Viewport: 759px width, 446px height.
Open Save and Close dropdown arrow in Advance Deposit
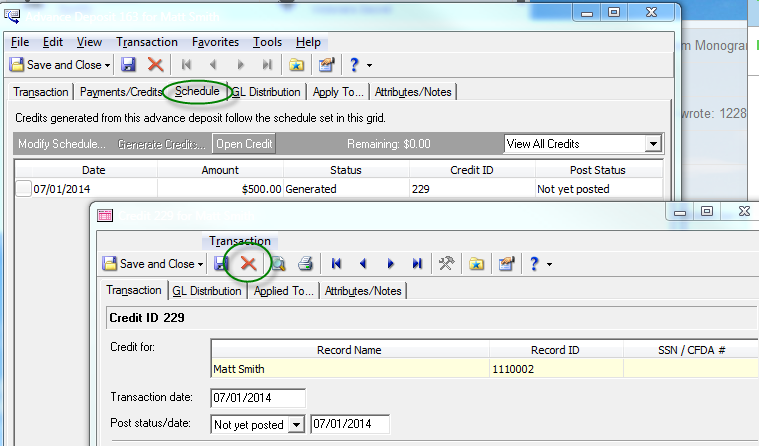click(107, 65)
